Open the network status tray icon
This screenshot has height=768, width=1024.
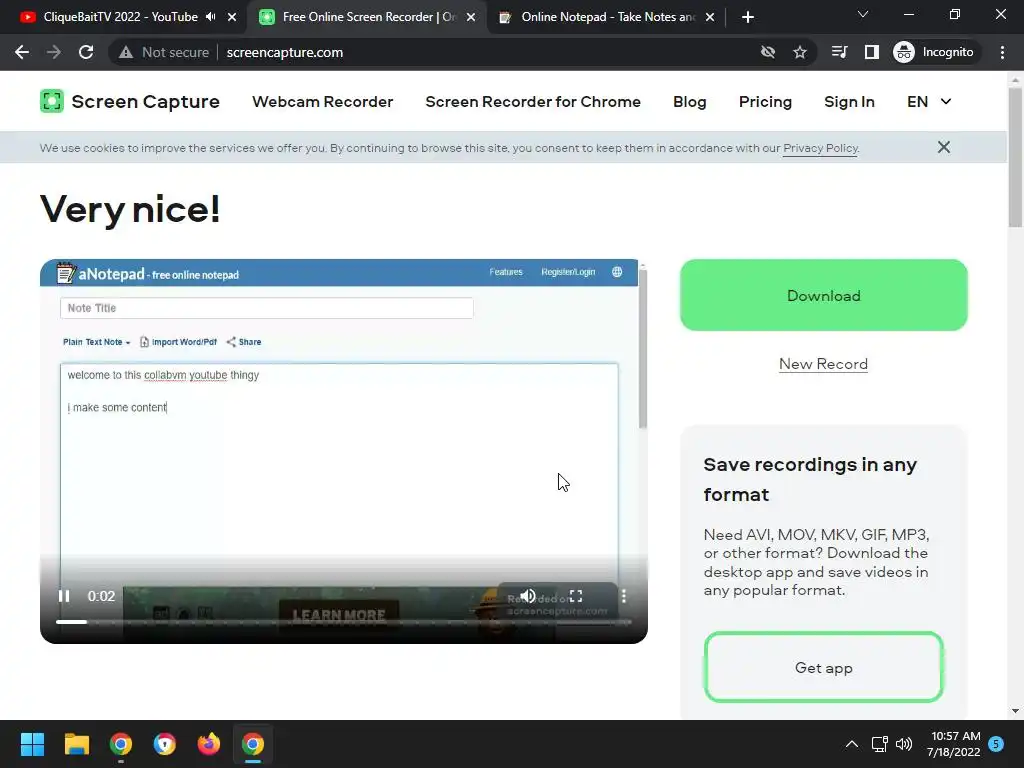(879, 744)
